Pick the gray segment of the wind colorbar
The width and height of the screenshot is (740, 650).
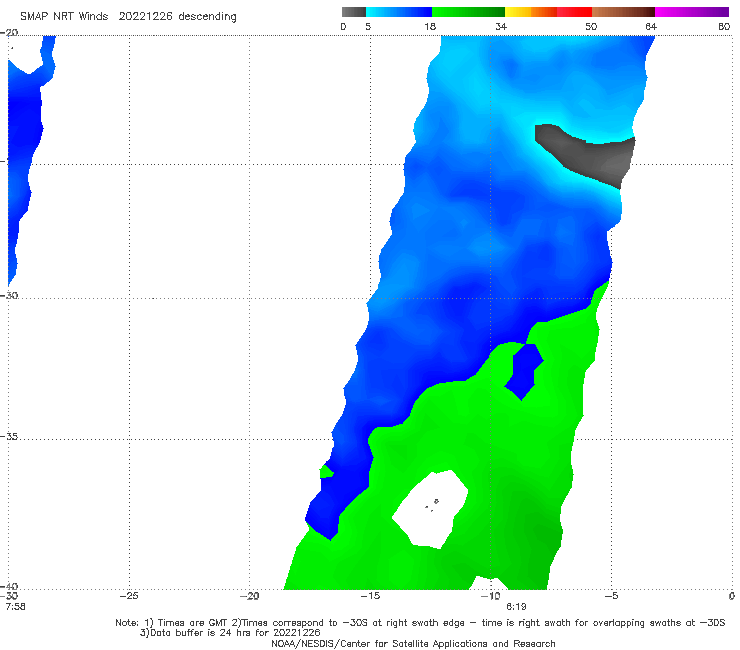(x=353, y=12)
